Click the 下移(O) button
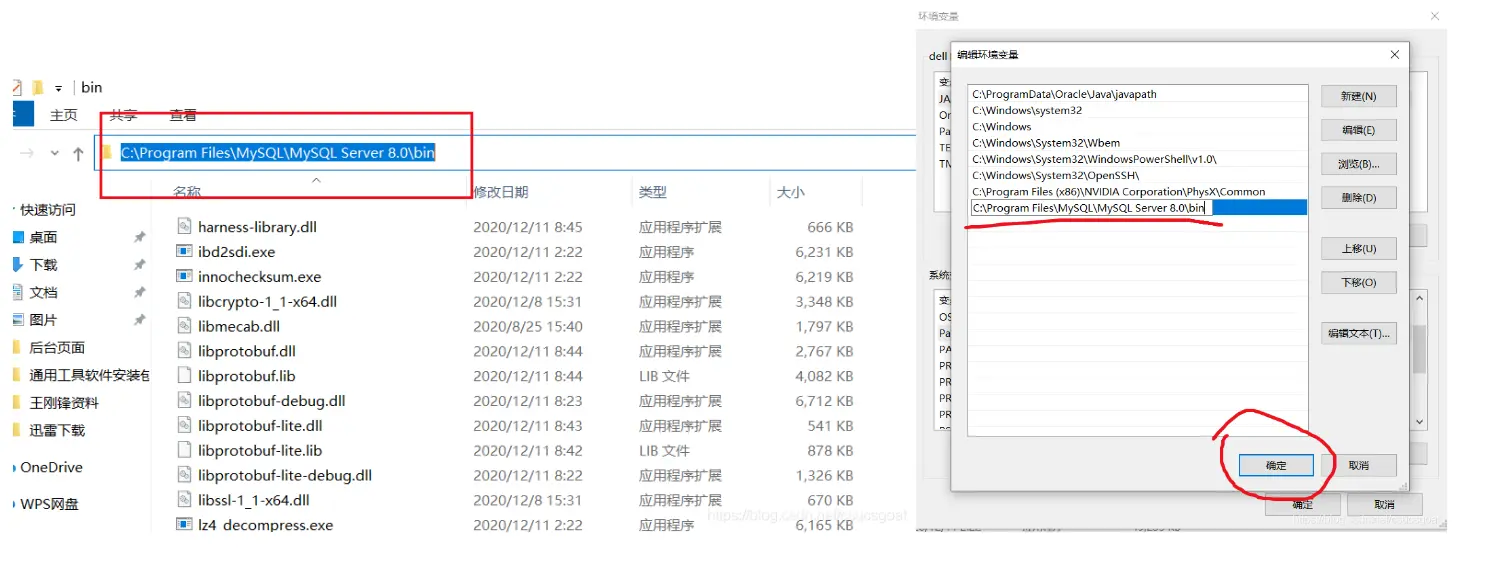Viewport: 1497px width, 575px height. coord(1358,283)
